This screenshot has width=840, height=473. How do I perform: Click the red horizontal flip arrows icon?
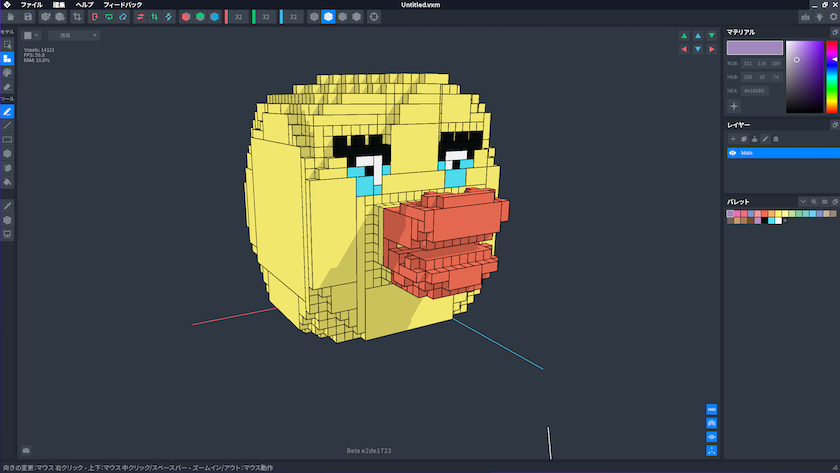click(140, 17)
